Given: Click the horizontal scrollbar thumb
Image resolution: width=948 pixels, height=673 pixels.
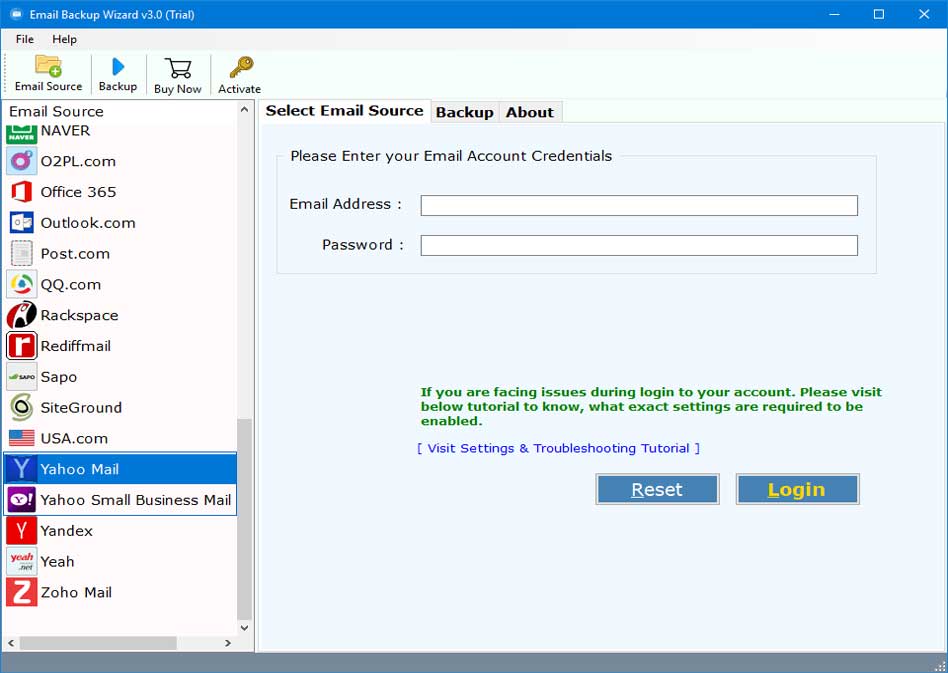Looking at the screenshot, I should [x=98, y=643].
